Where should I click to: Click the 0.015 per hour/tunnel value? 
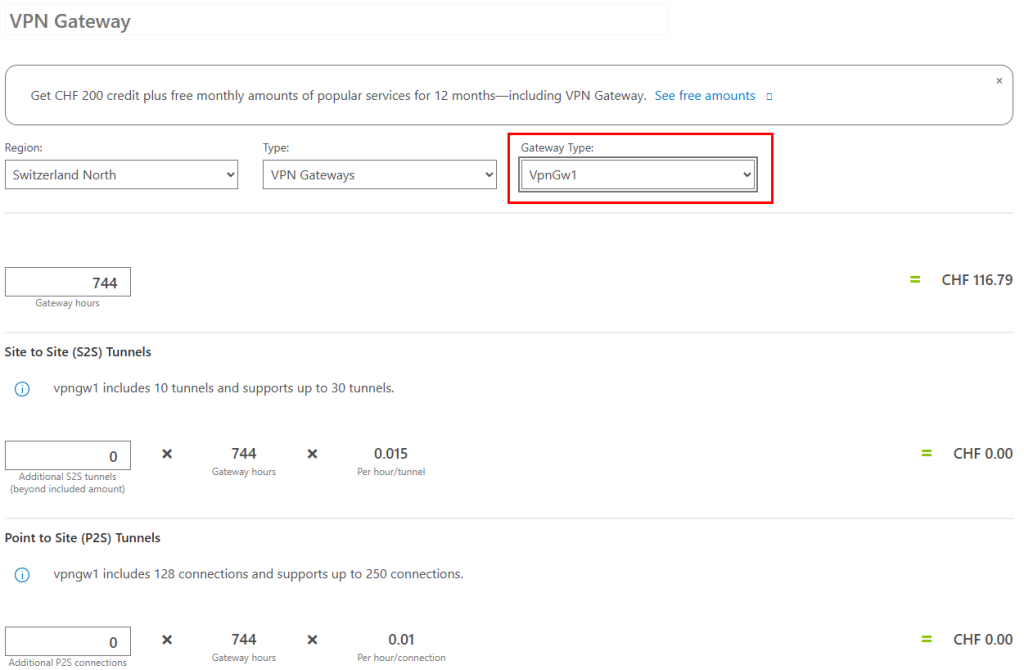[x=391, y=454]
